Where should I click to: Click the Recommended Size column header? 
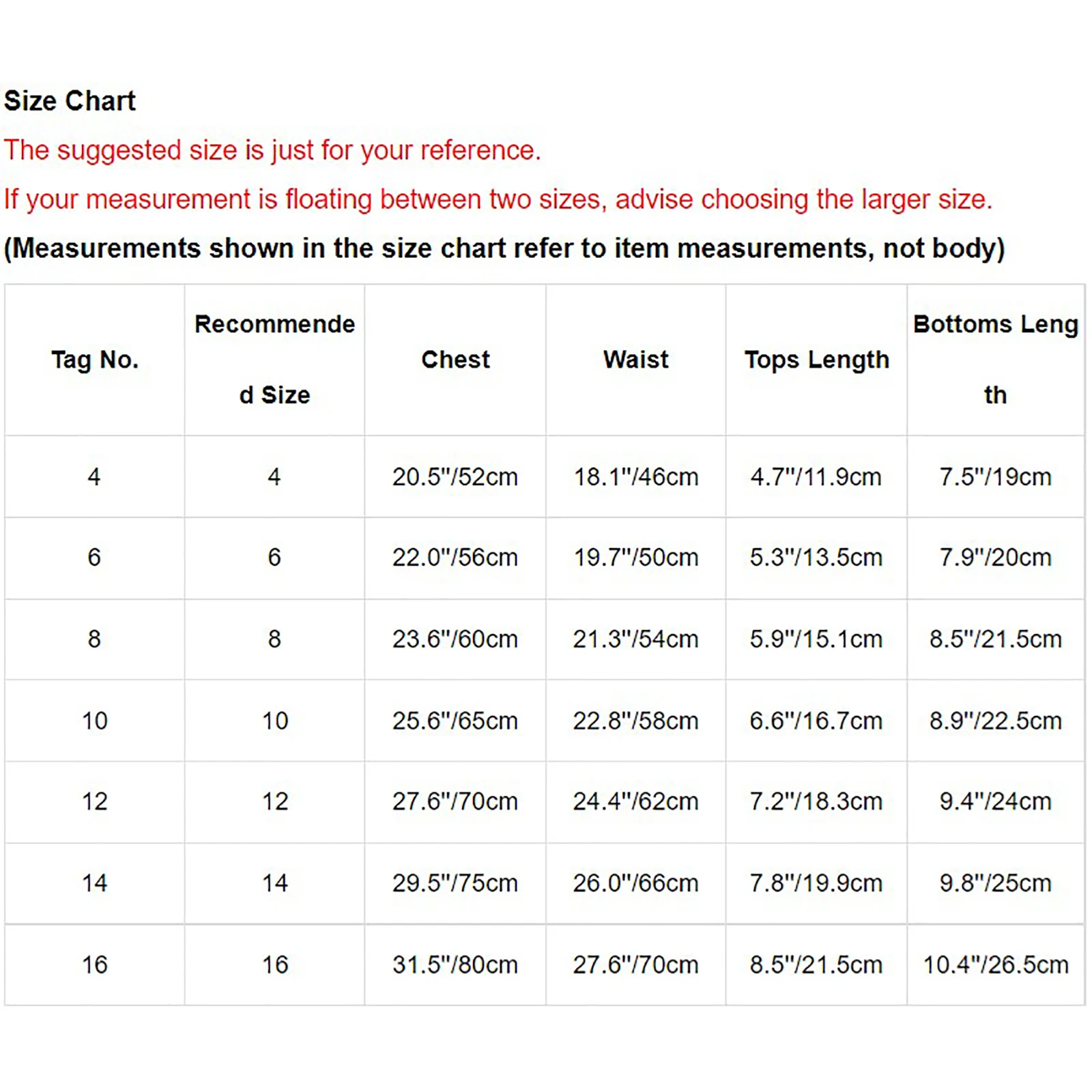click(x=274, y=360)
